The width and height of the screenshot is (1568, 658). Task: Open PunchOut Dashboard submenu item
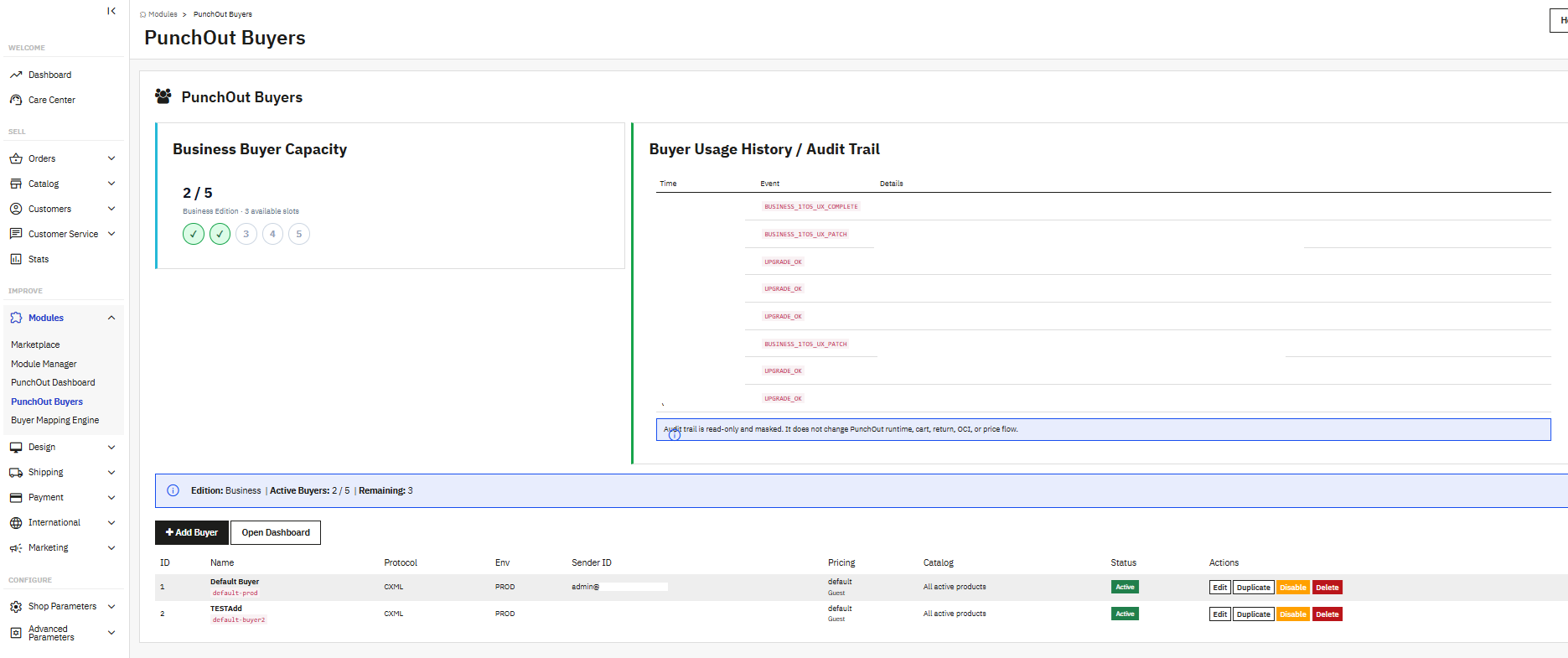53,382
